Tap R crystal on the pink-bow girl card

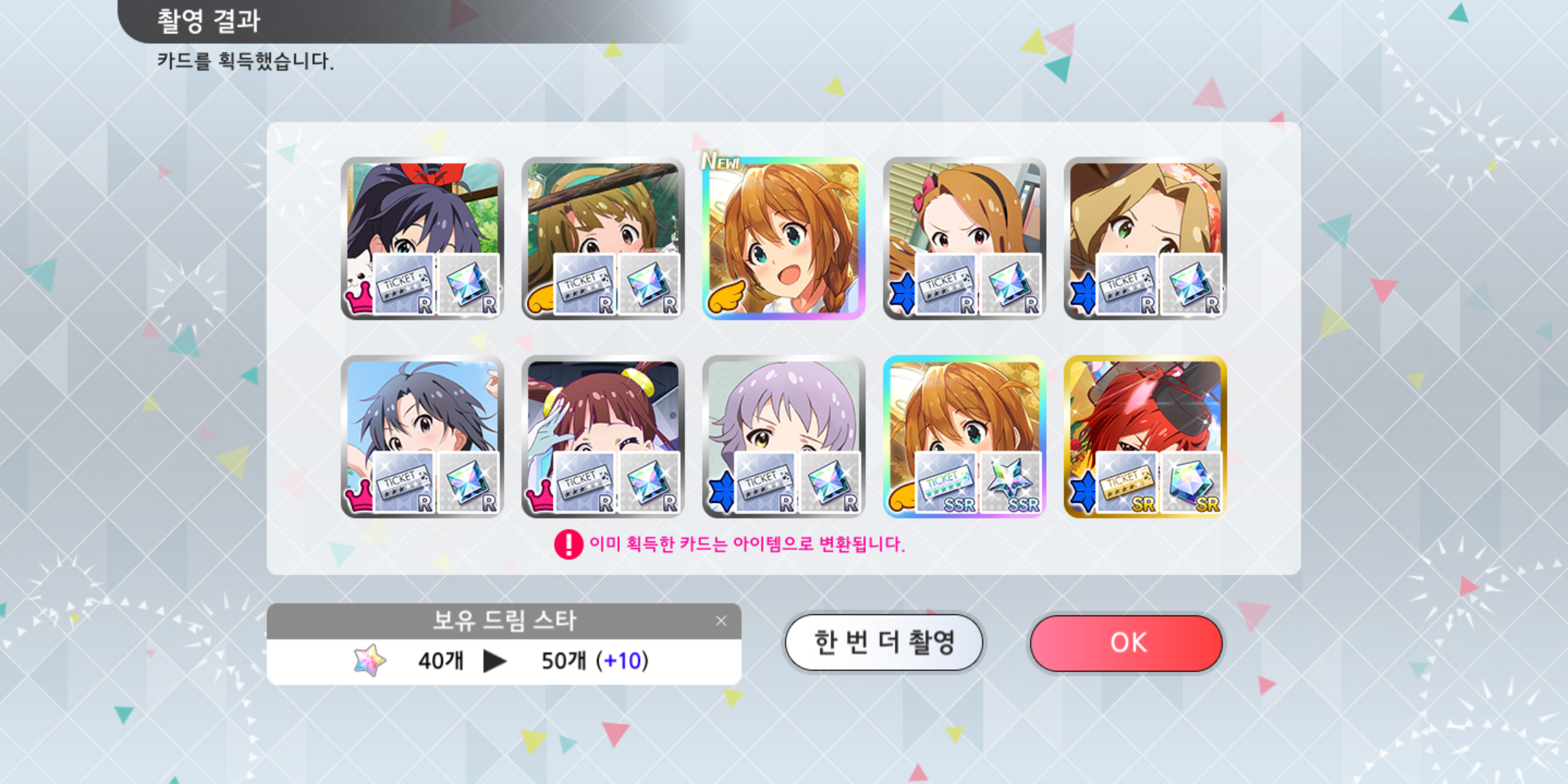click(1010, 285)
